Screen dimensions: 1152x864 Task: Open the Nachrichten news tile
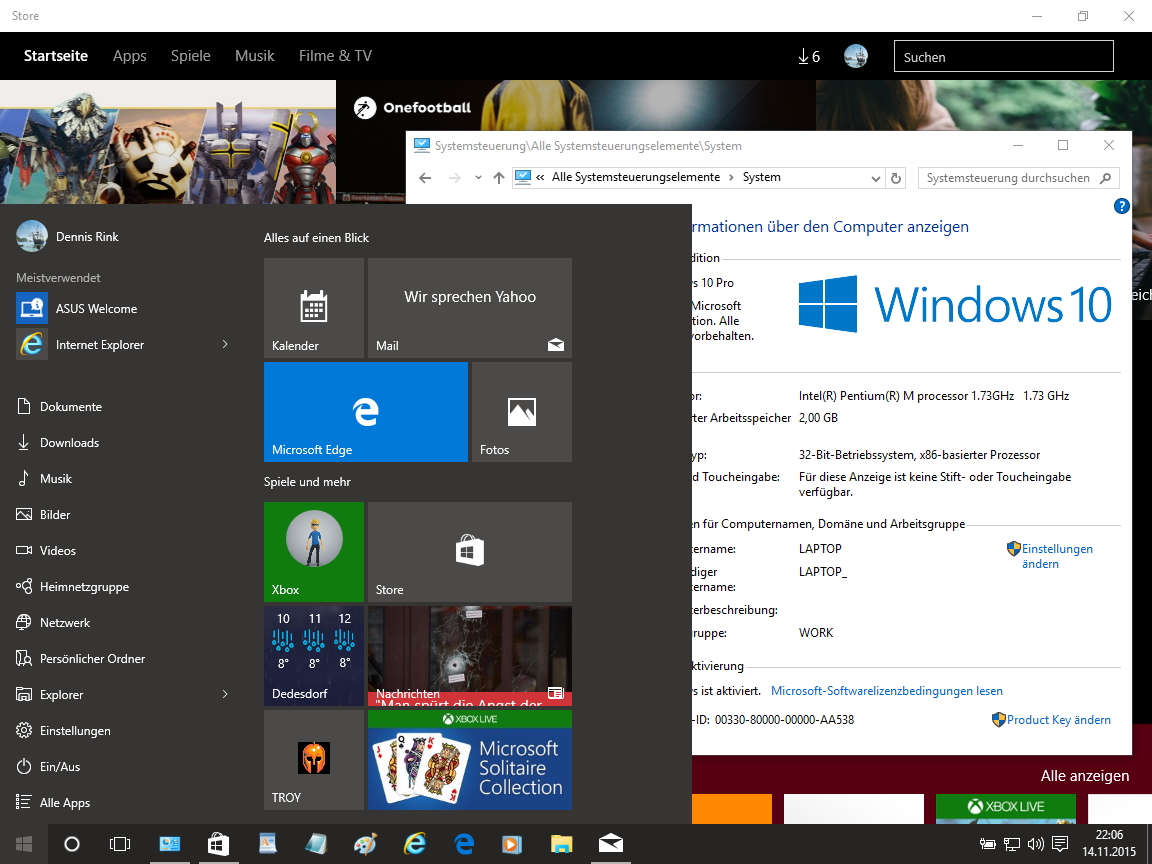click(x=469, y=656)
